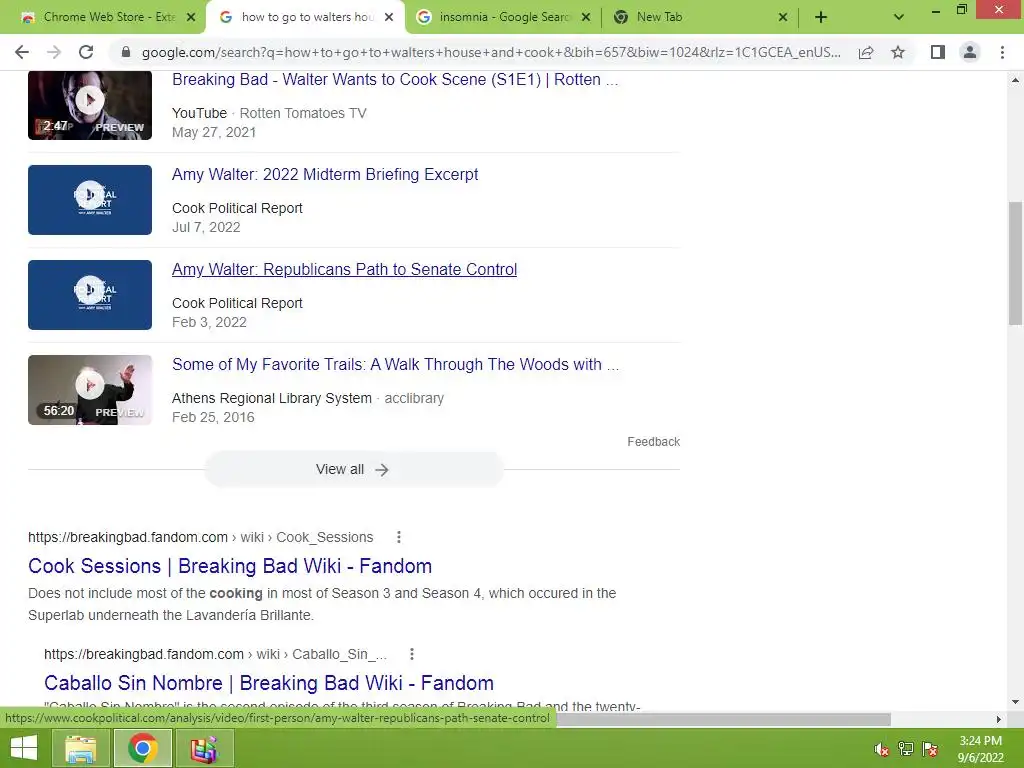Click the breakingbad.fandom.com Cook_Sessions URL text

[x=200, y=537]
